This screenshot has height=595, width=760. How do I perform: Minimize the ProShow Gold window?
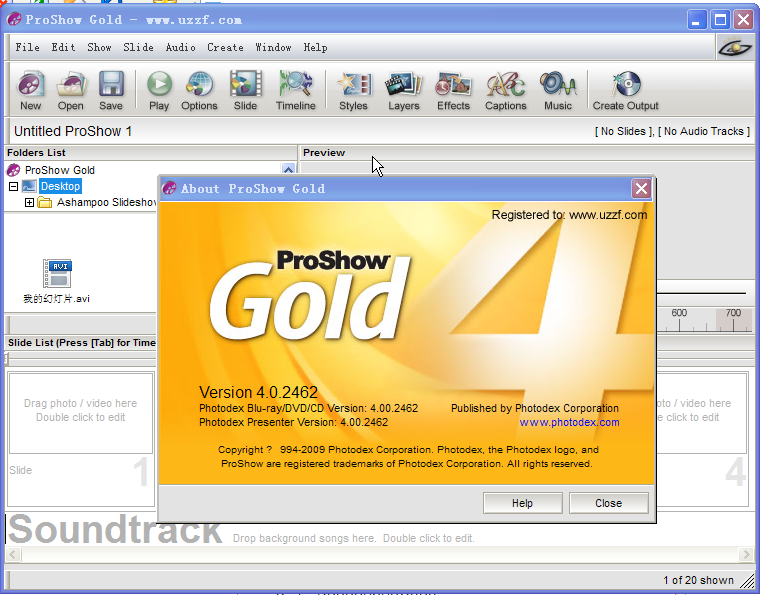[697, 20]
